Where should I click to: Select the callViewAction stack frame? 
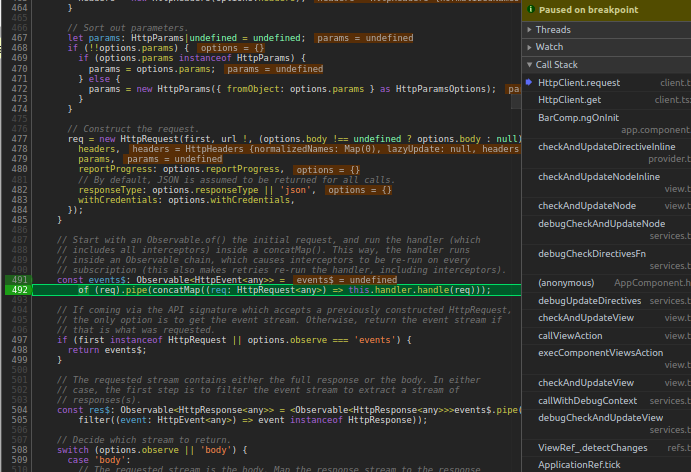click(x=570, y=336)
